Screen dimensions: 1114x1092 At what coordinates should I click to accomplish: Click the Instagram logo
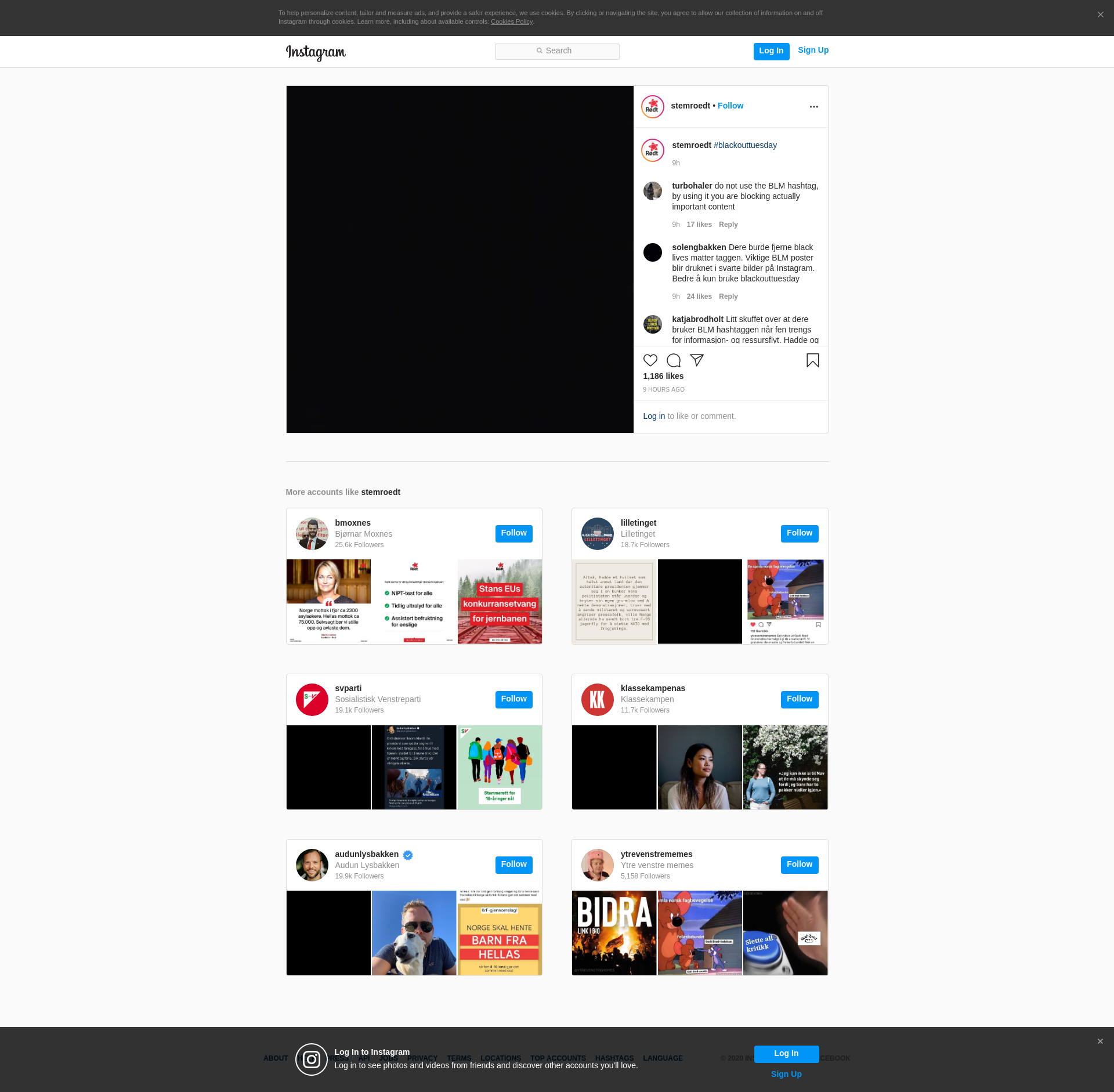coord(316,52)
